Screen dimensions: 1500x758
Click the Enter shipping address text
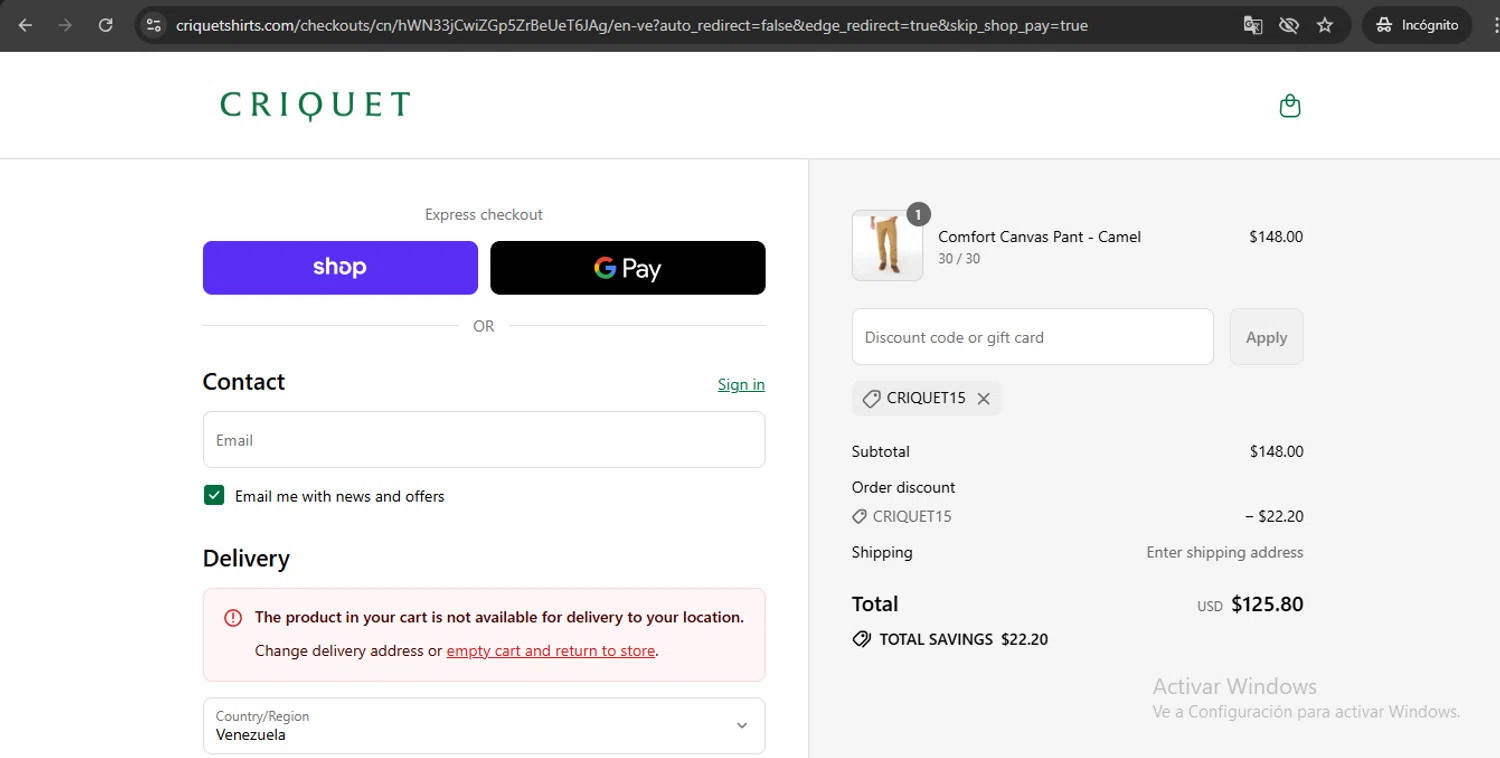tap(1224, 552)
